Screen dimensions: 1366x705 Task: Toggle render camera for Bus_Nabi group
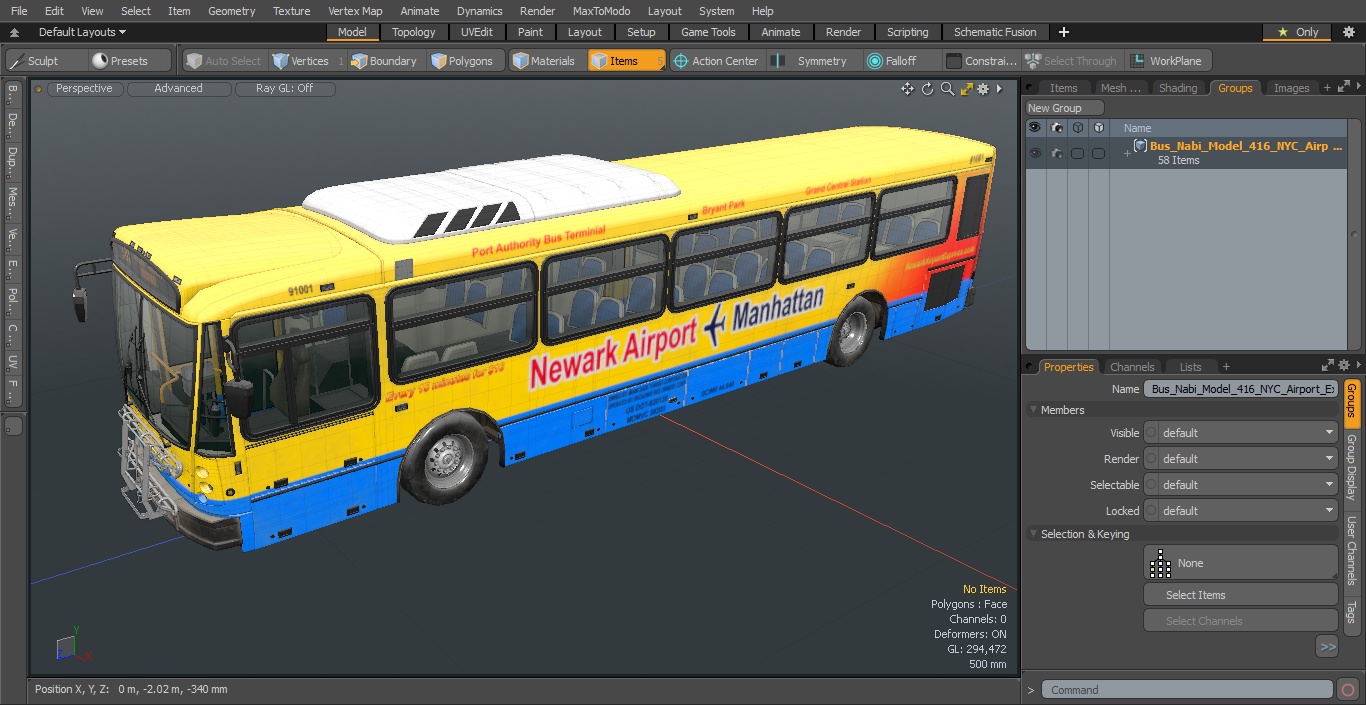coord(1056,153)
